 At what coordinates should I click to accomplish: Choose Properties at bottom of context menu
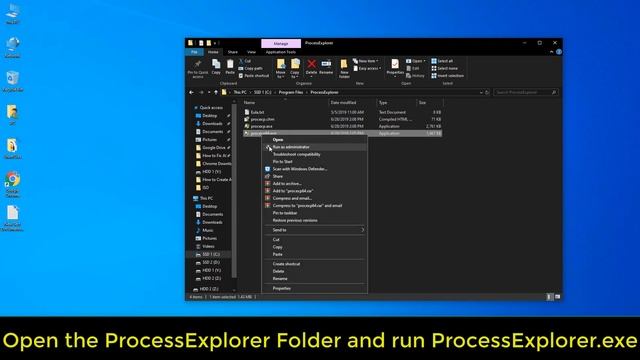[x=315, y=289]
